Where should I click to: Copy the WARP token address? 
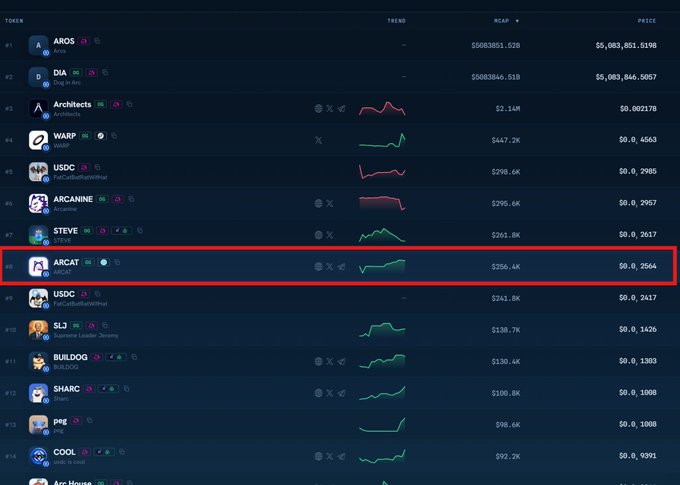[114, 136]
